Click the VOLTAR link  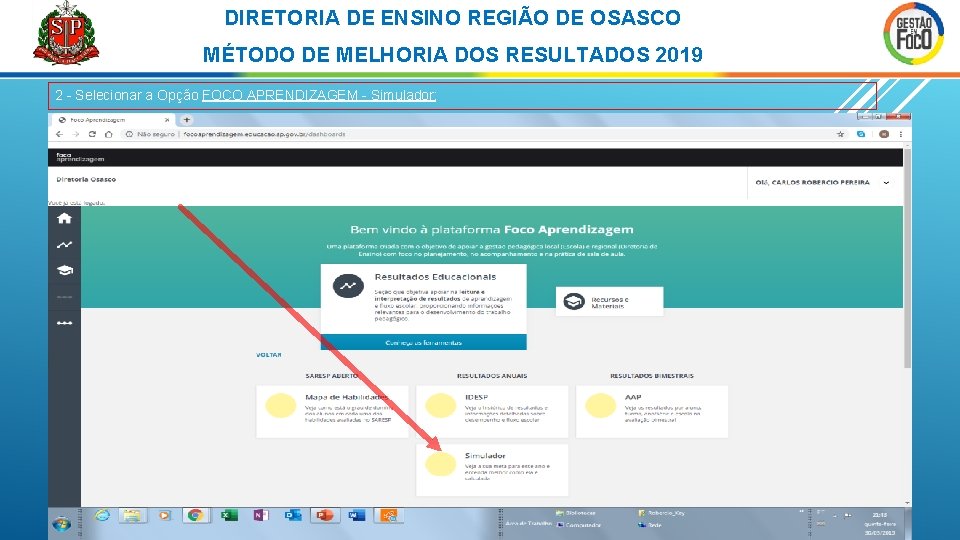[269, 355]
